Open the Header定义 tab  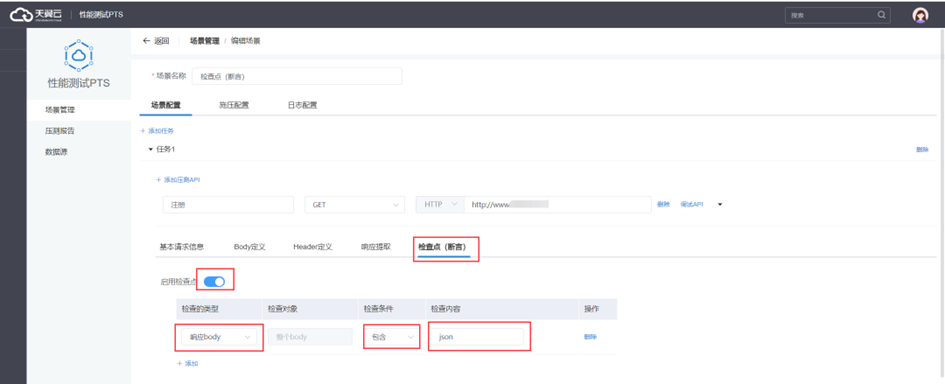(x=313, y=247)
